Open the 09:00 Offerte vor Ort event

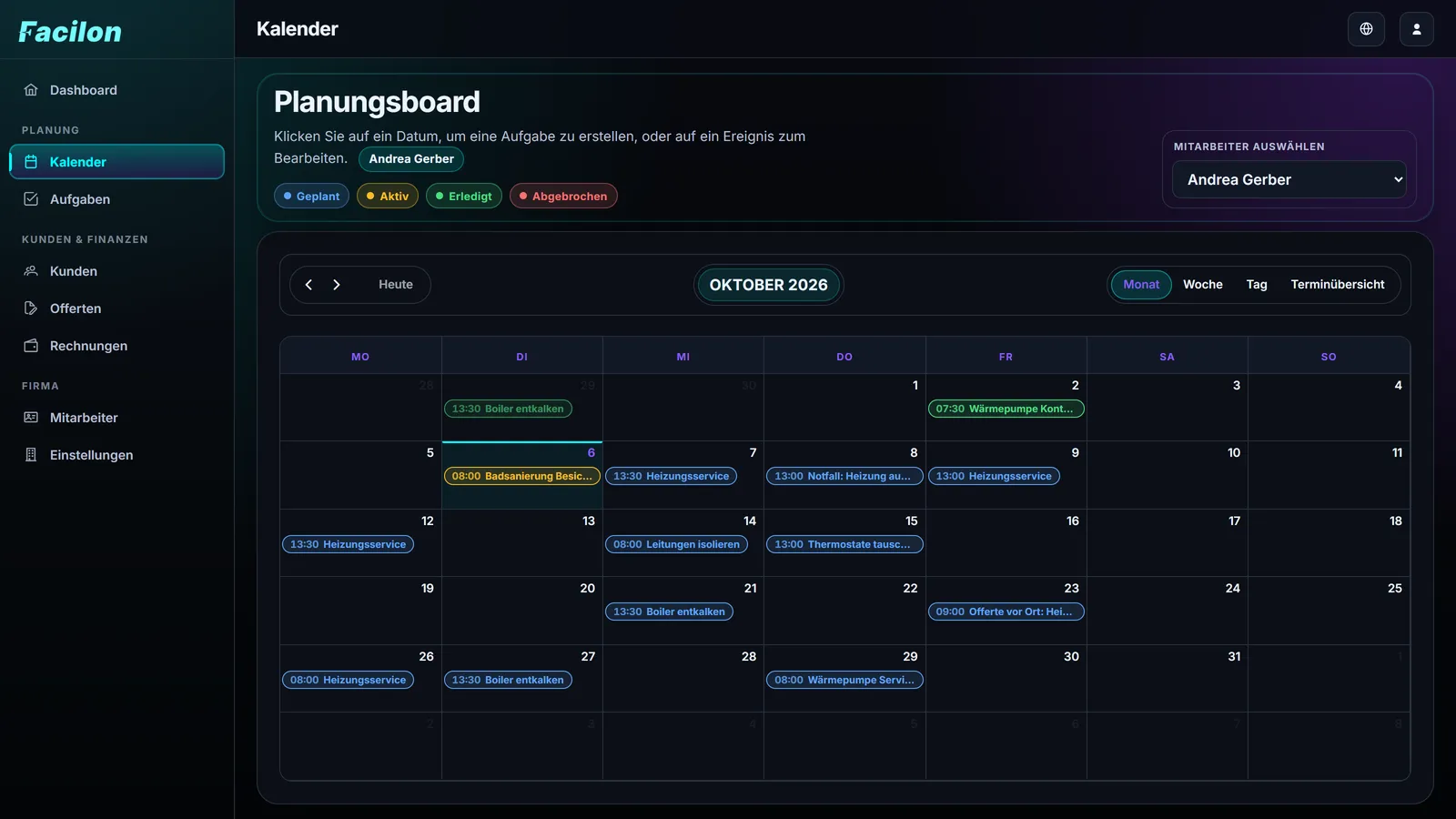click(1006, 612)
